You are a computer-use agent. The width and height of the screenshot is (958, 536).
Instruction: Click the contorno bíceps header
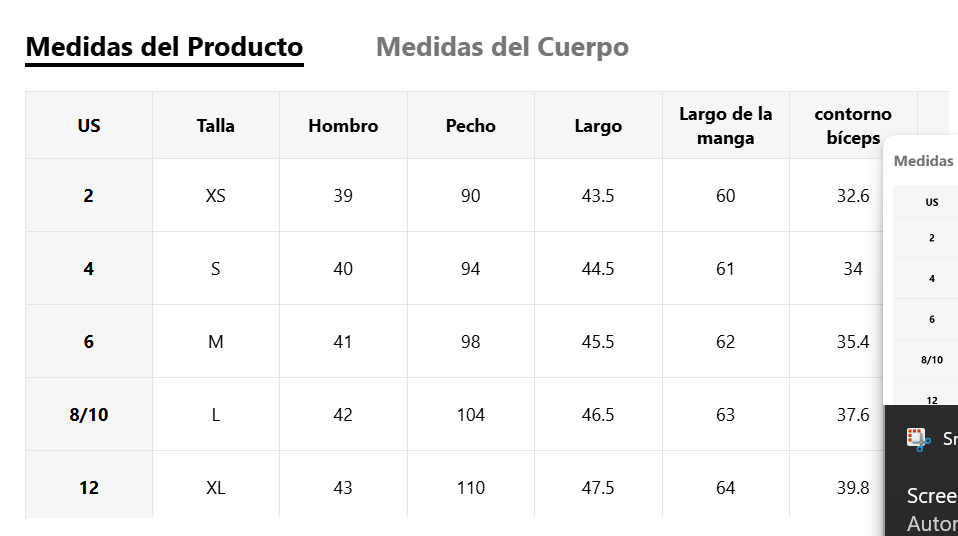(x=853, y=125)
